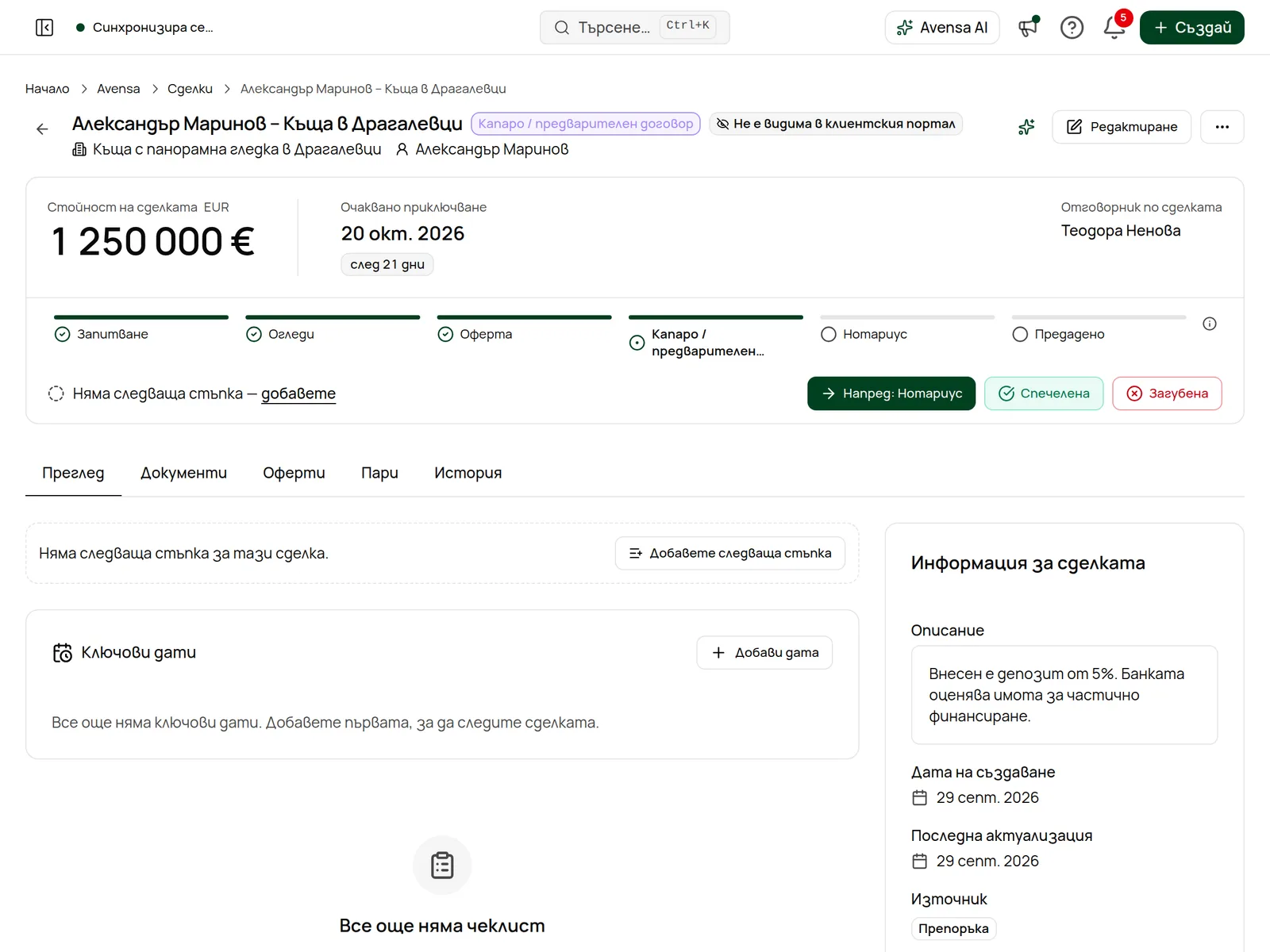Click the Капаро / предварителен договор status badge

pos(586,124)
